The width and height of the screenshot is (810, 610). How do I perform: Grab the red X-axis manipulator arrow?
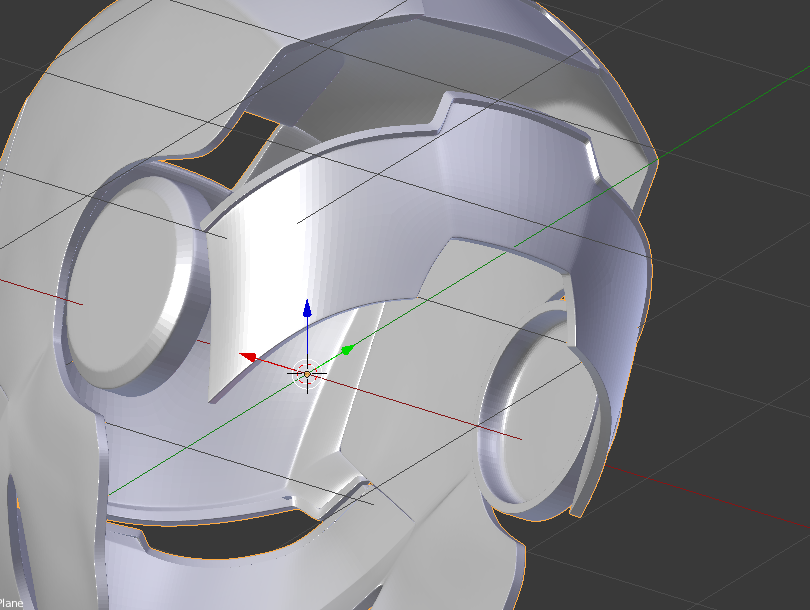248,357
